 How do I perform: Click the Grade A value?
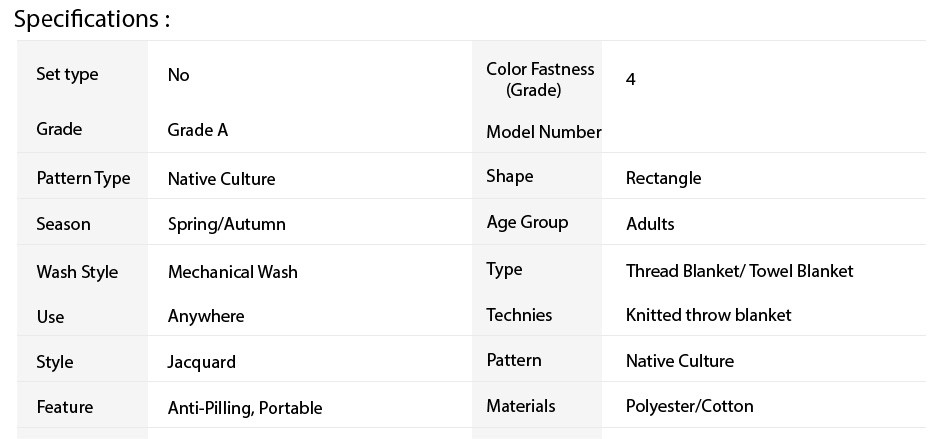tap(198, 130)
